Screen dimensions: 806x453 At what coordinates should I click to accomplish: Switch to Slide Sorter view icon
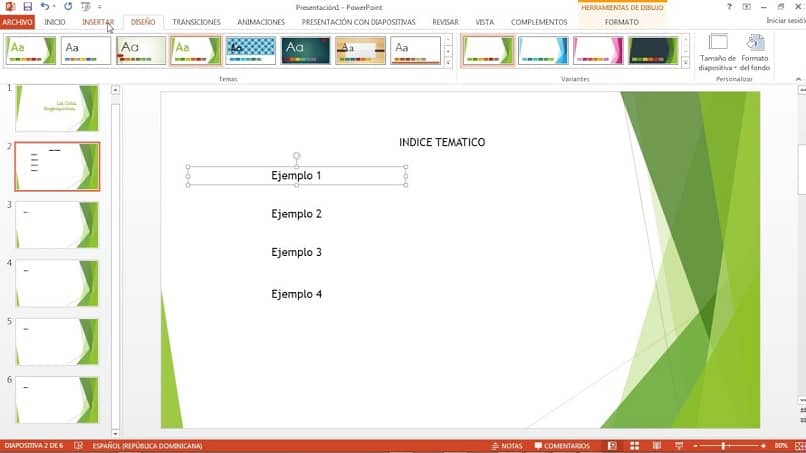coord(635,446)
